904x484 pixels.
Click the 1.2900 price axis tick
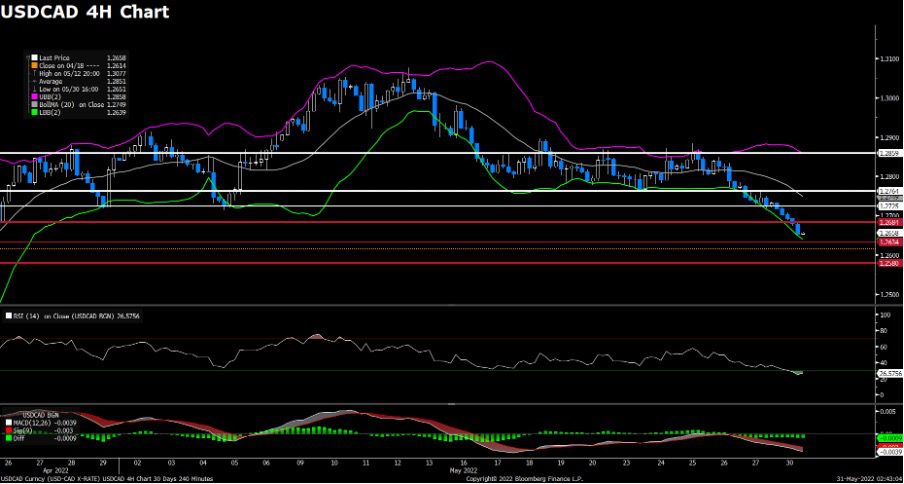[x=888, y=137]
